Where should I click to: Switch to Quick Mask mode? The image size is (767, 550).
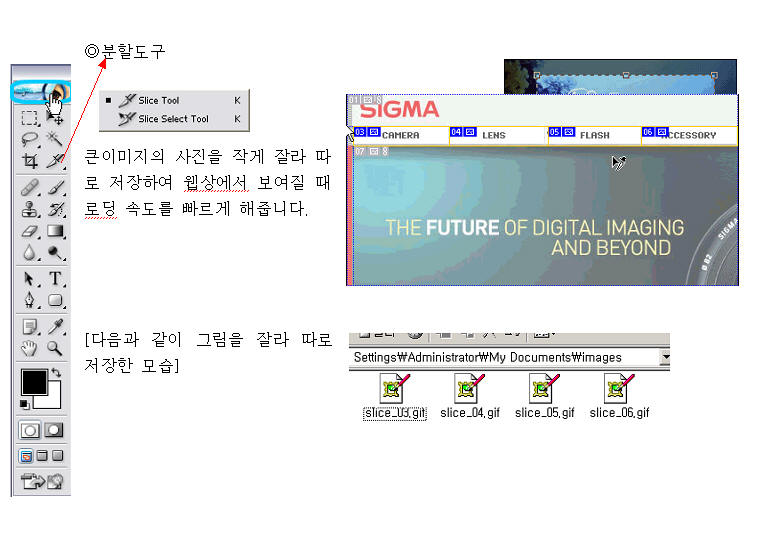[x=53, y=430]
